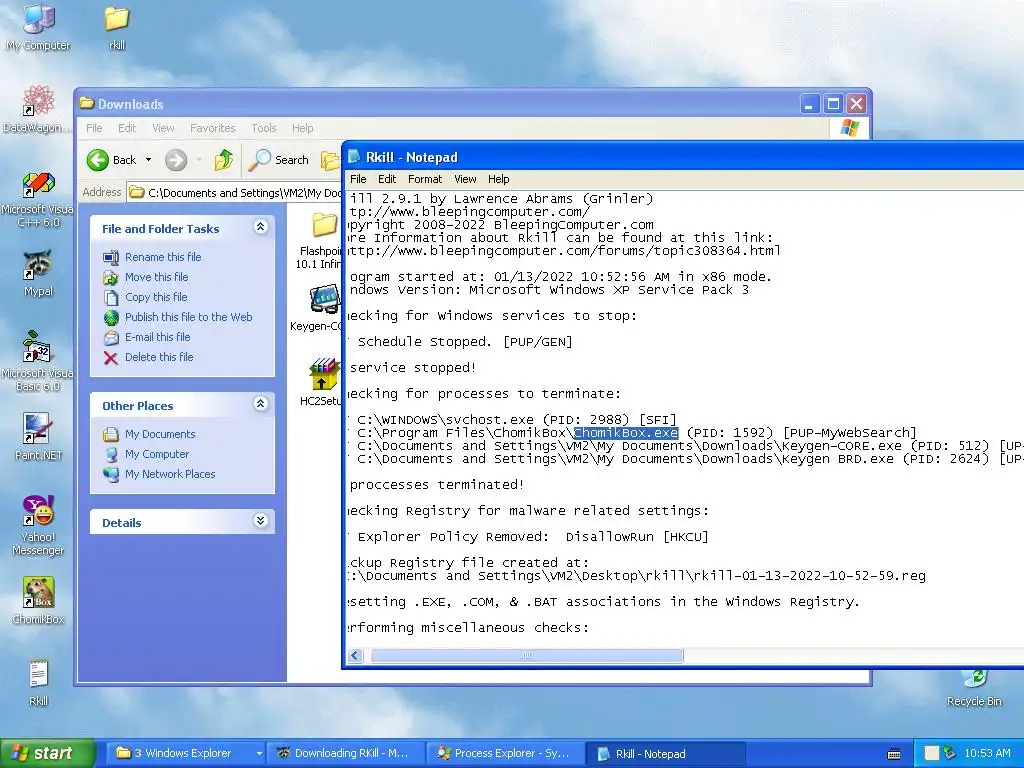1024x768 pixels.
Task: Open Back history dropdown arrow
Action: tap(148, 160)
